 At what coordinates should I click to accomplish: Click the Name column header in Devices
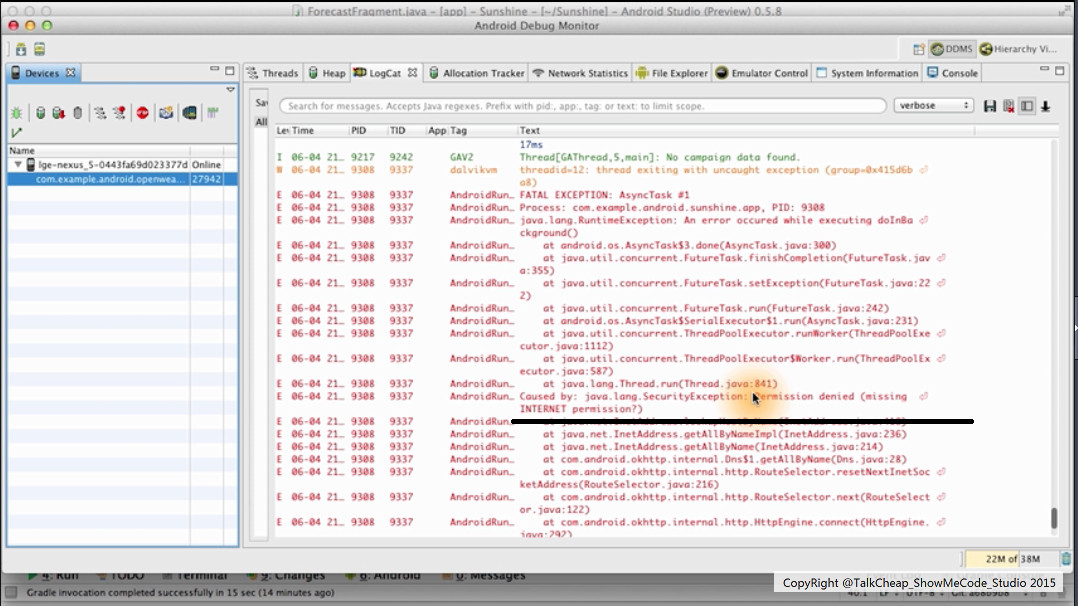pos(98,150)
